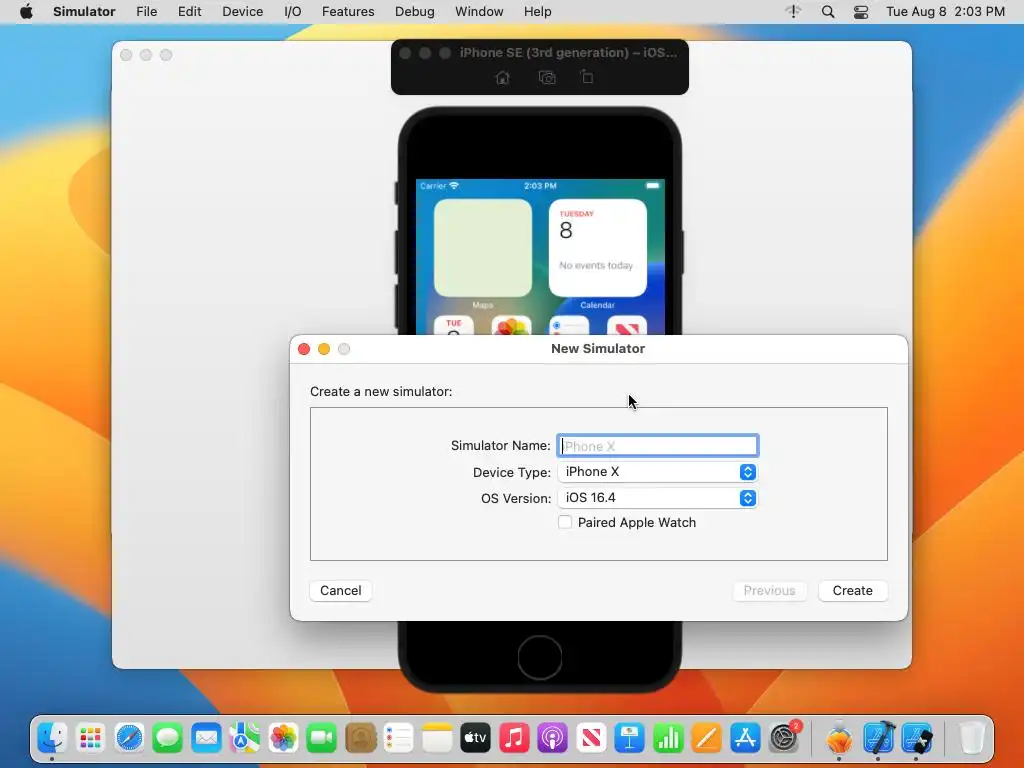Click the Rotate icon in the simulator toolbar
Image resolution: width=1024 pixels, height=768 pixels.
point(587,77)
